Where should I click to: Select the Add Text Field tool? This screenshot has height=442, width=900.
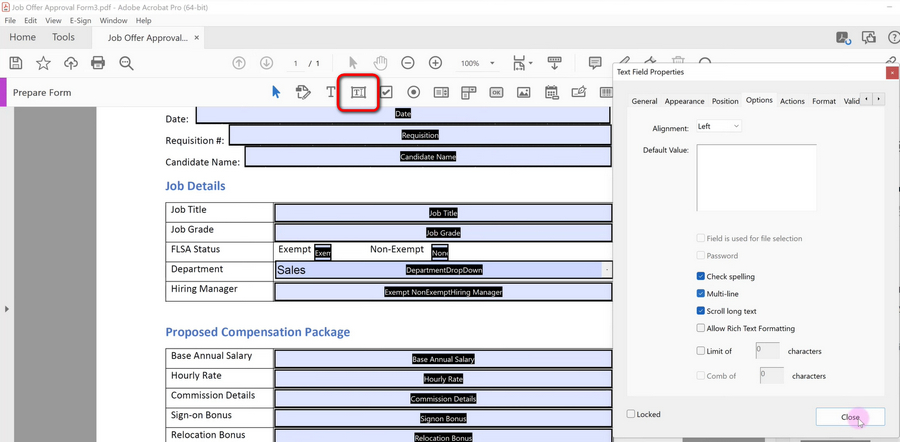358,93
